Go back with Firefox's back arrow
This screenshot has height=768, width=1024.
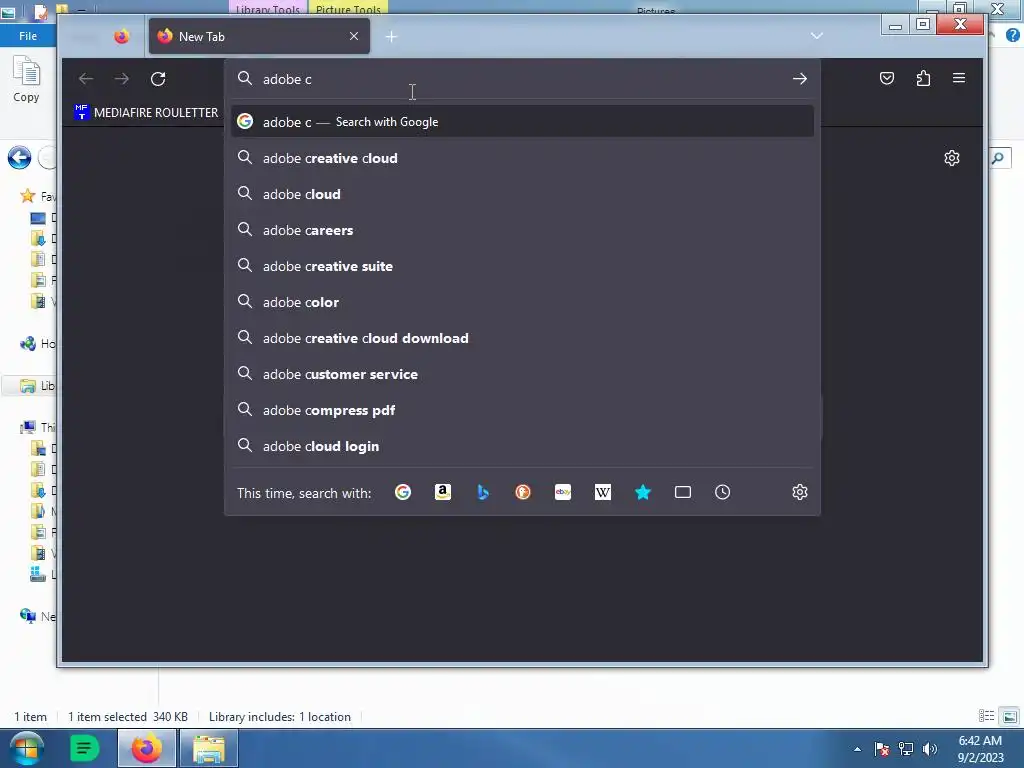(86, 79)
